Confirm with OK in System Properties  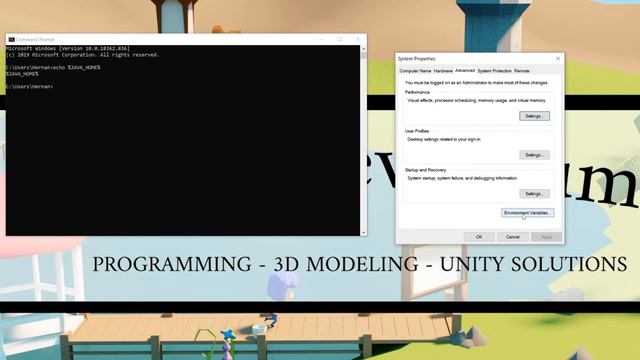point(479,237)
